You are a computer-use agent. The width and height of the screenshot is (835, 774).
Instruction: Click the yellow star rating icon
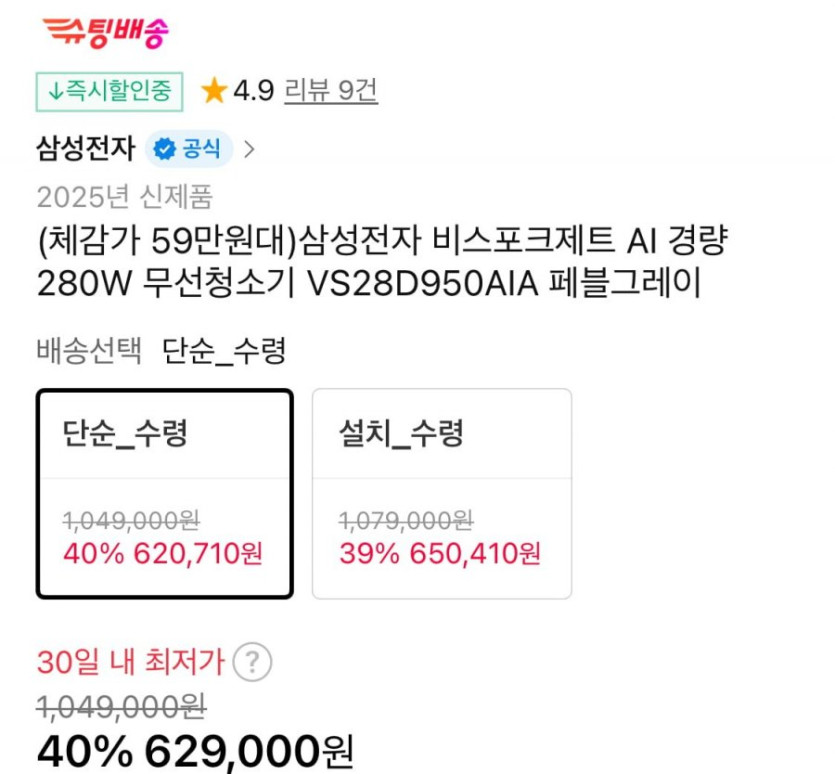click(x=213, y=92)
